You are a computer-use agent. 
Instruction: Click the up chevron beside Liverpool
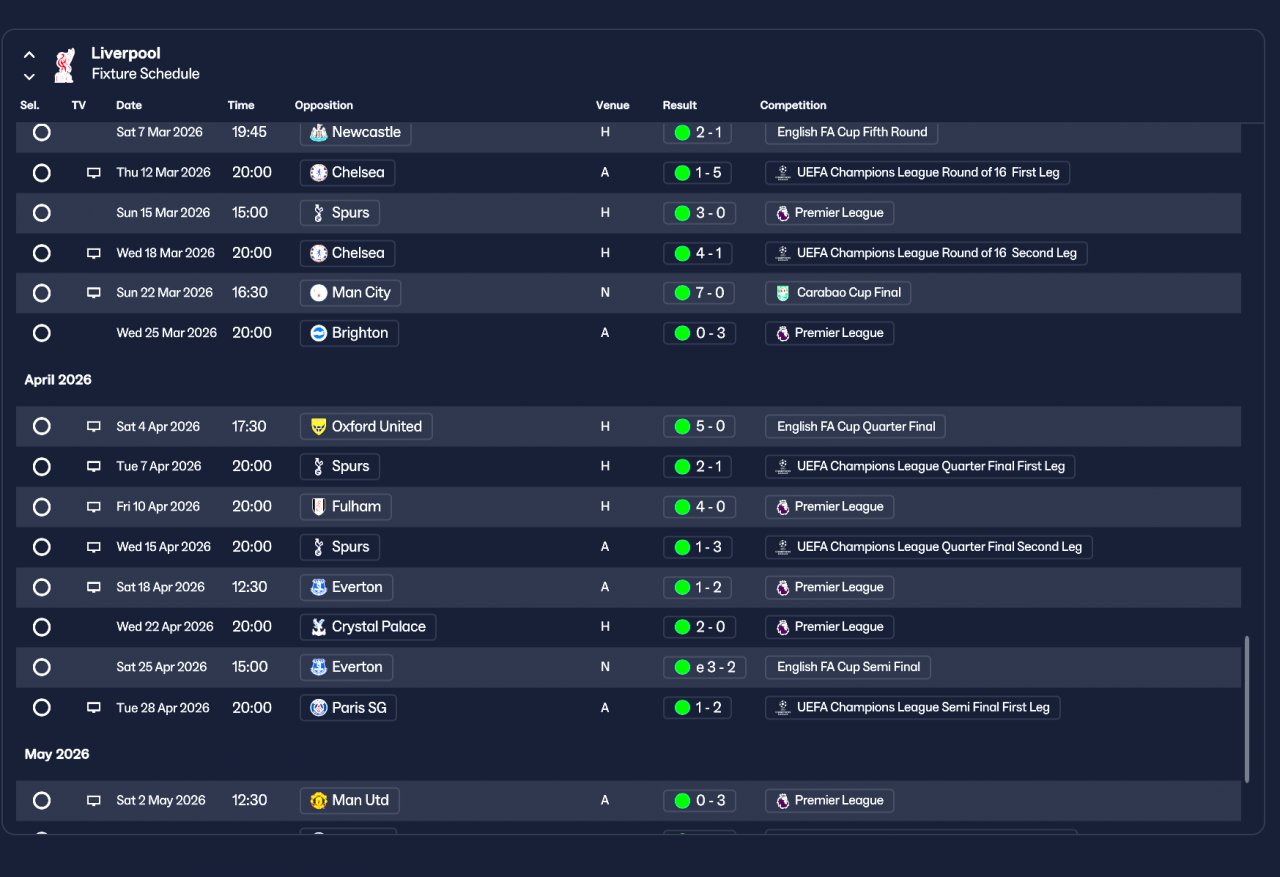[29, 55]
